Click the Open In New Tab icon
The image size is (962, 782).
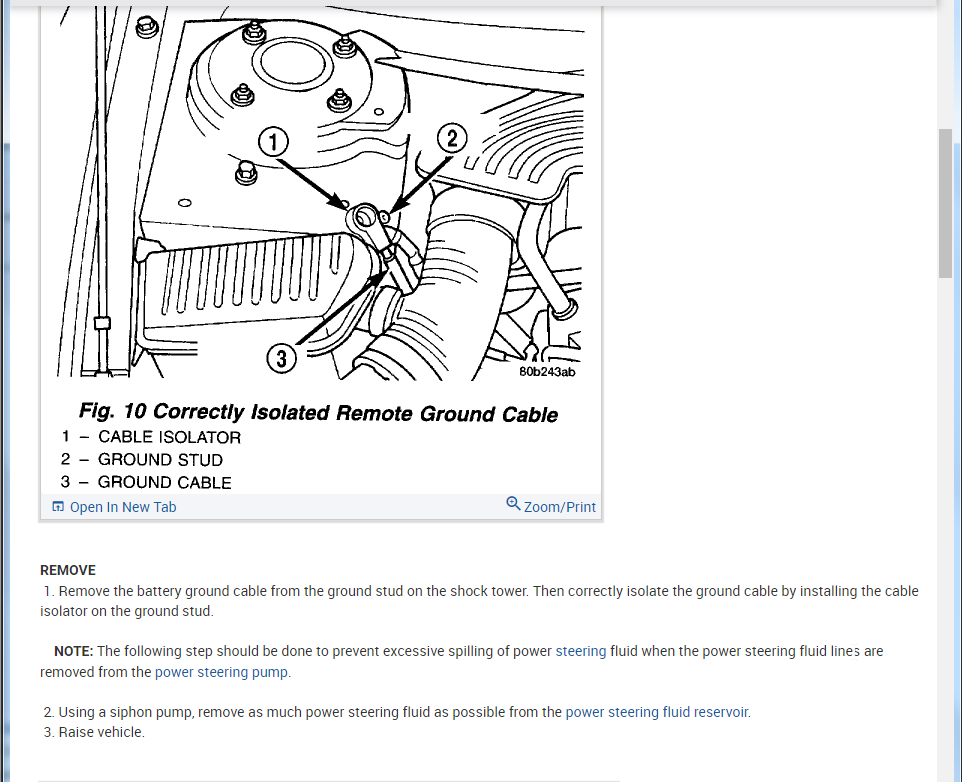58,507
